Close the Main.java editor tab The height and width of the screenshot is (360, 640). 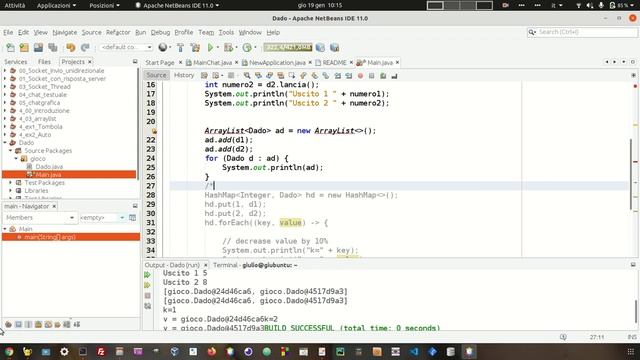tap(397, 62)
